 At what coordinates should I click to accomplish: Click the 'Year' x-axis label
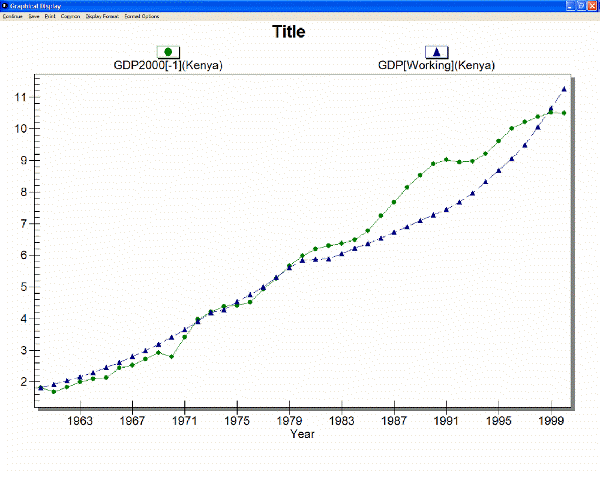[x=303, y=434]
